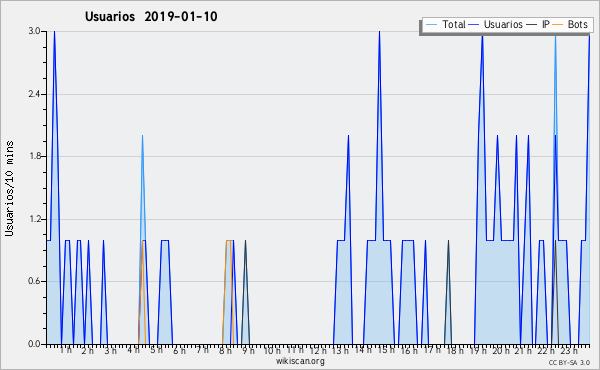Click the y-axis value 2.4
The image size is (600, 370).
point(34,94)
